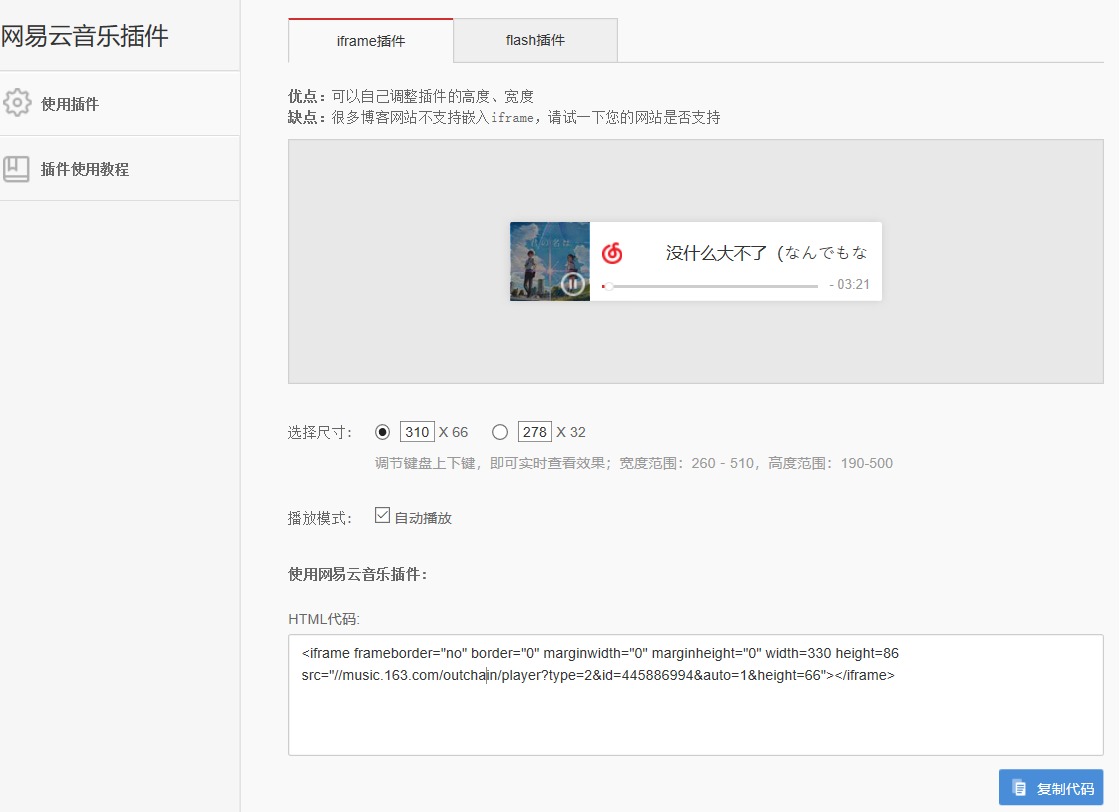Click the 优点 description line
Screen dimensions: 1119x812
pos(411,96)
